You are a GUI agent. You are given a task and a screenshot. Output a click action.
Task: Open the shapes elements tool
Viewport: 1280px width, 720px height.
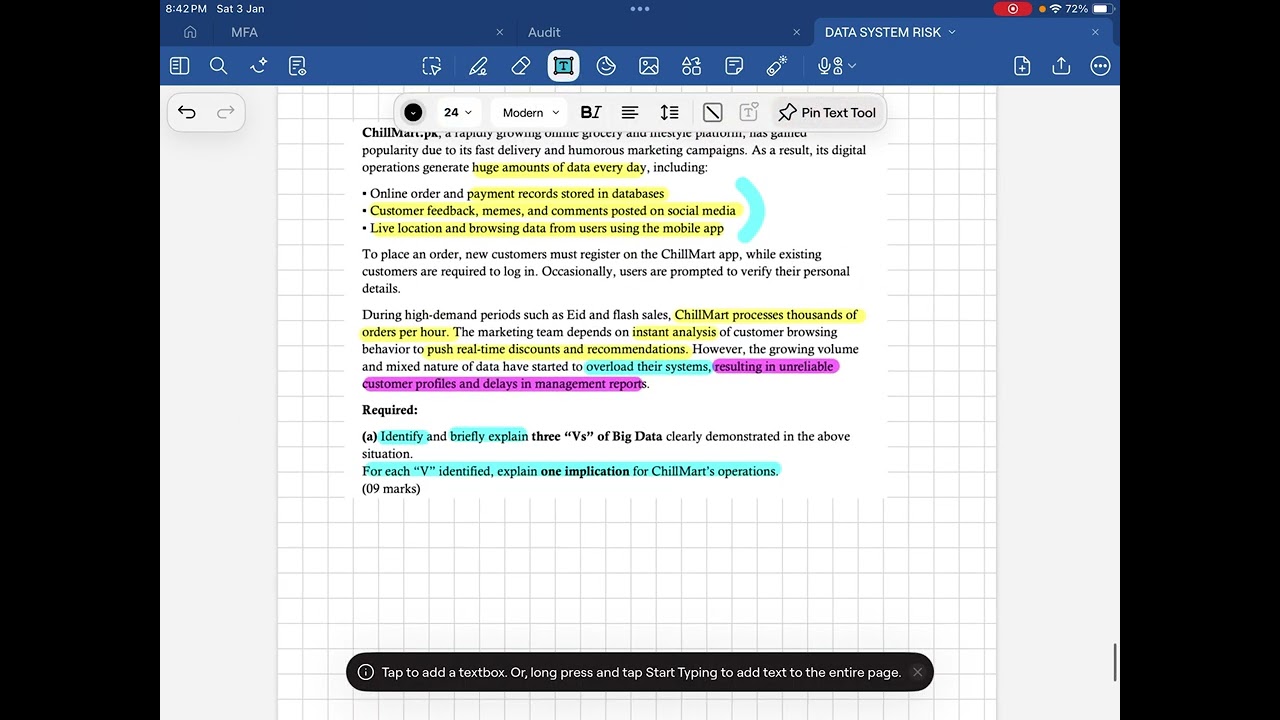691,66
